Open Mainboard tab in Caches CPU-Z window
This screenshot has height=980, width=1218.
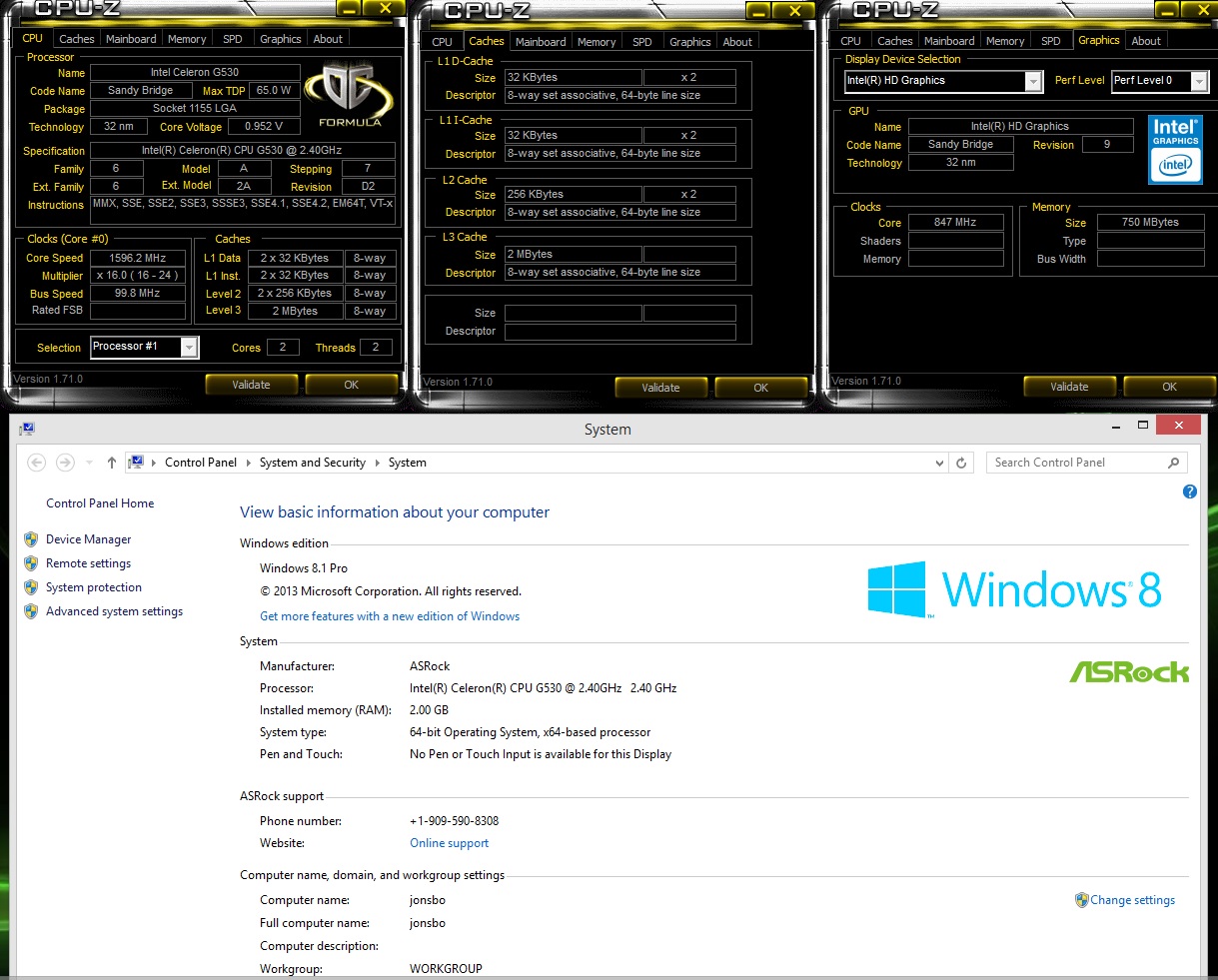(541, 42)
